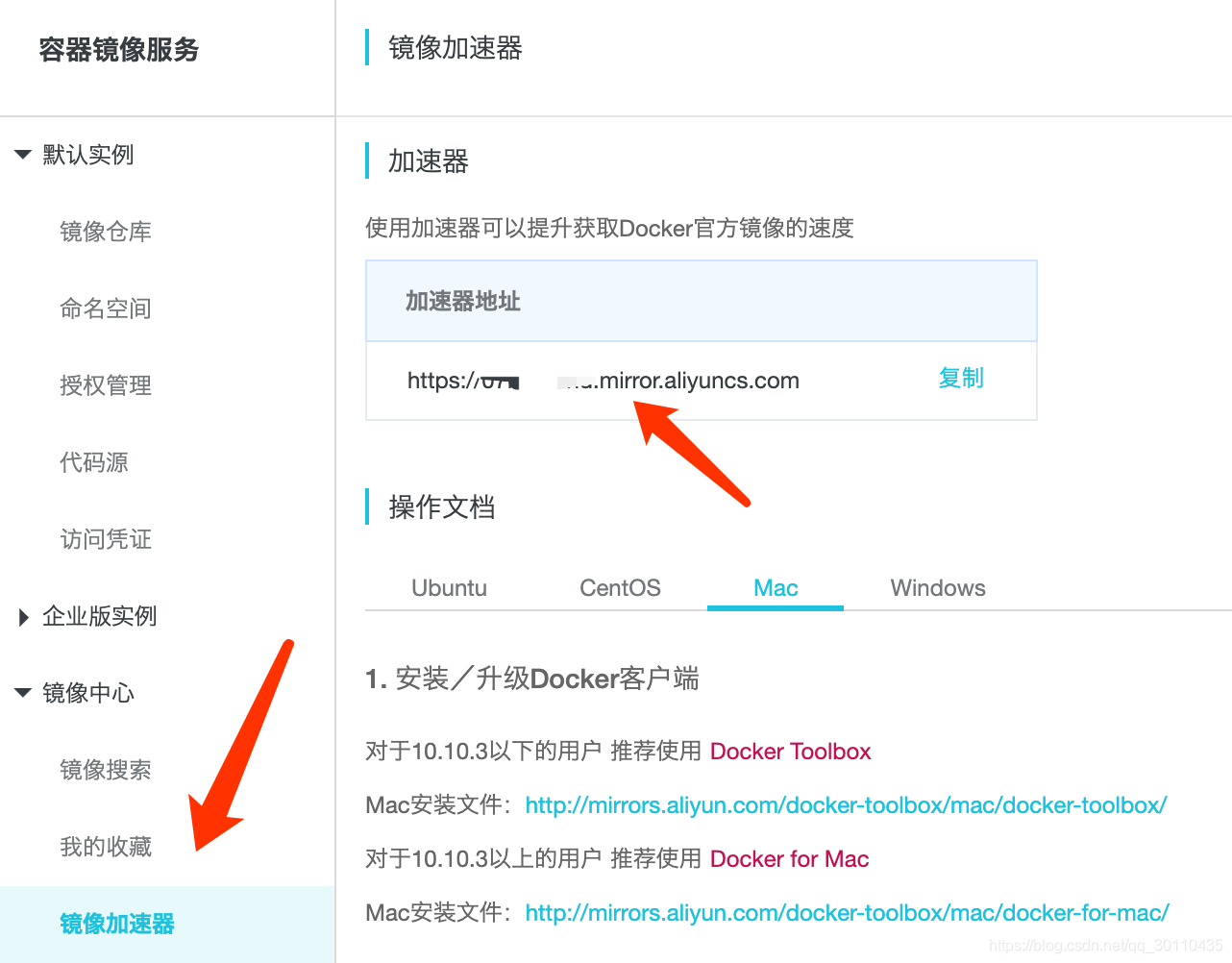Click the 默认实例 group label
Image resolution: width=1232 pixels, height=963 pixels.
click(88, 155)
